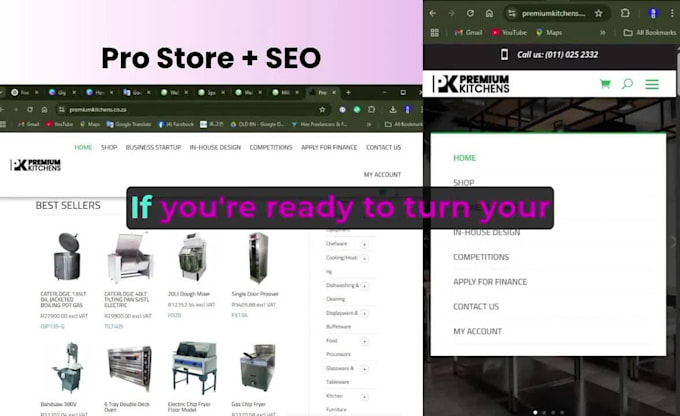Open IN-HOUSE DESIGN in desktop navigation
The height and width of the screenshot is (416, 680).
(215, 147)
